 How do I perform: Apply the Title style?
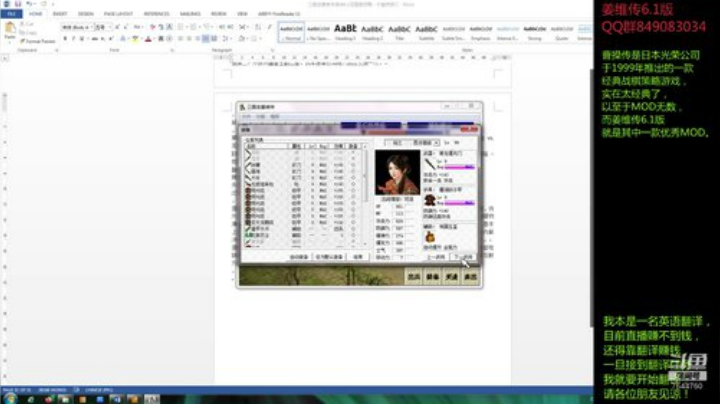pyautogui.click(x=399, y=32)
